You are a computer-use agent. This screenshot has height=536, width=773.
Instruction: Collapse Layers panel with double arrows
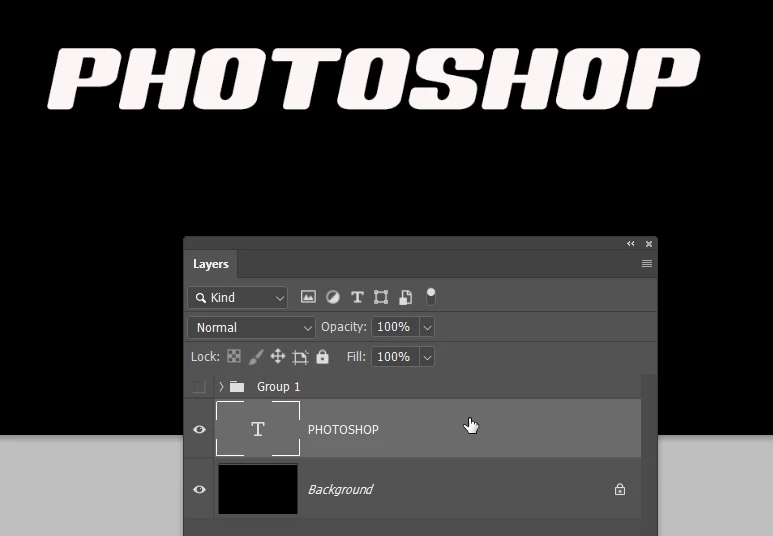631,244
